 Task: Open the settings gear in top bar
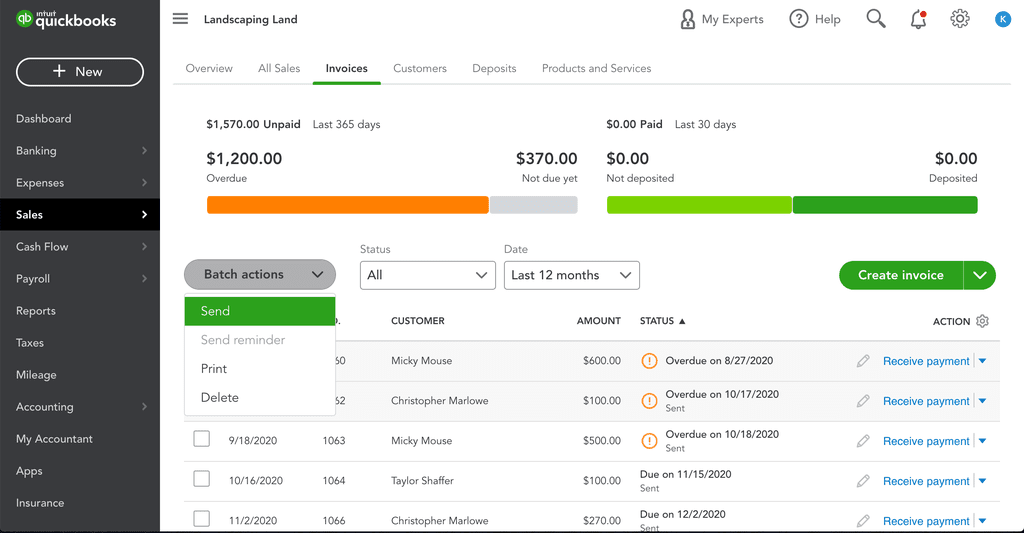[x=959, y=19]
